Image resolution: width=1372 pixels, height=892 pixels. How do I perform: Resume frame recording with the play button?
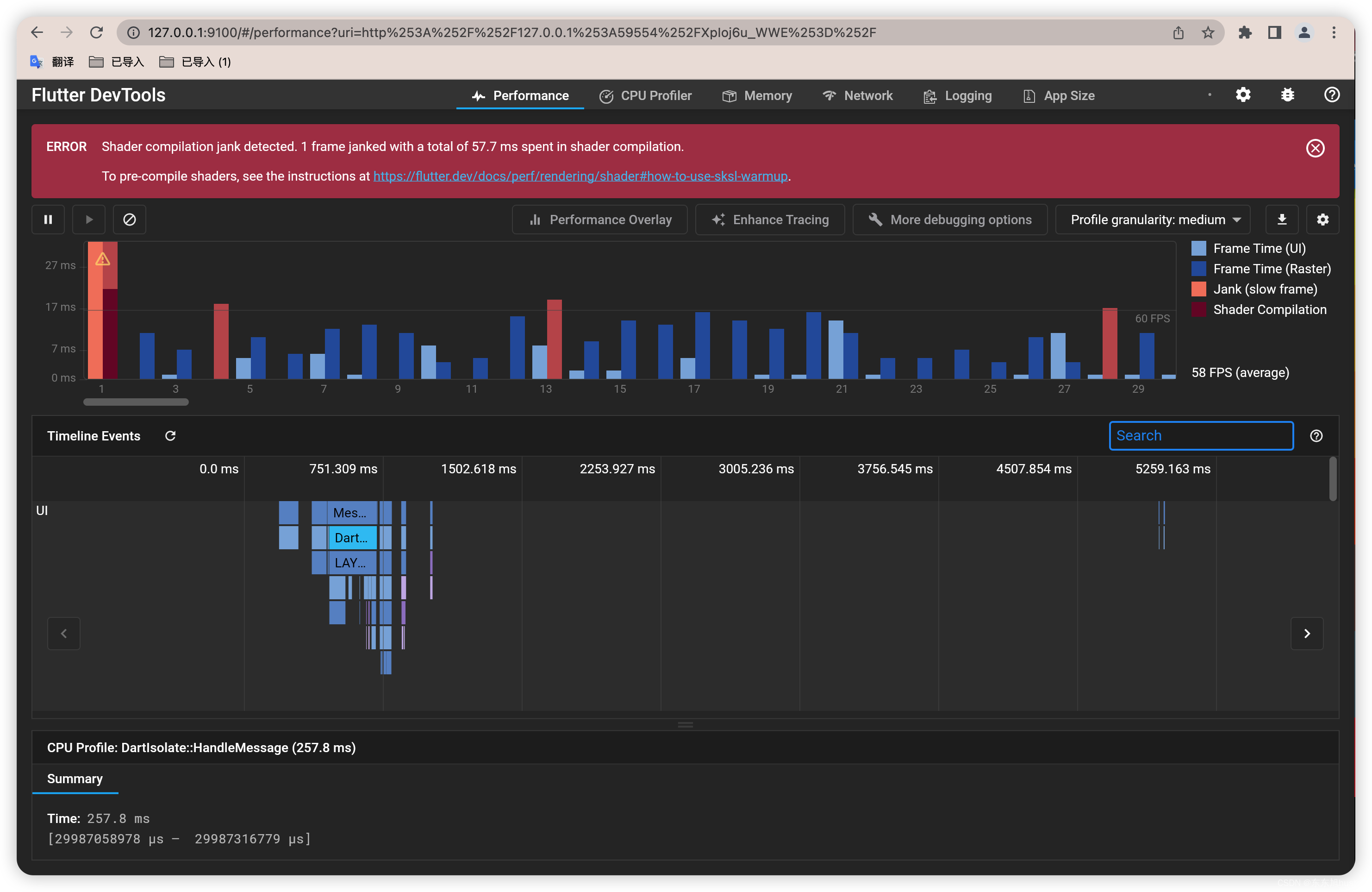89,220
